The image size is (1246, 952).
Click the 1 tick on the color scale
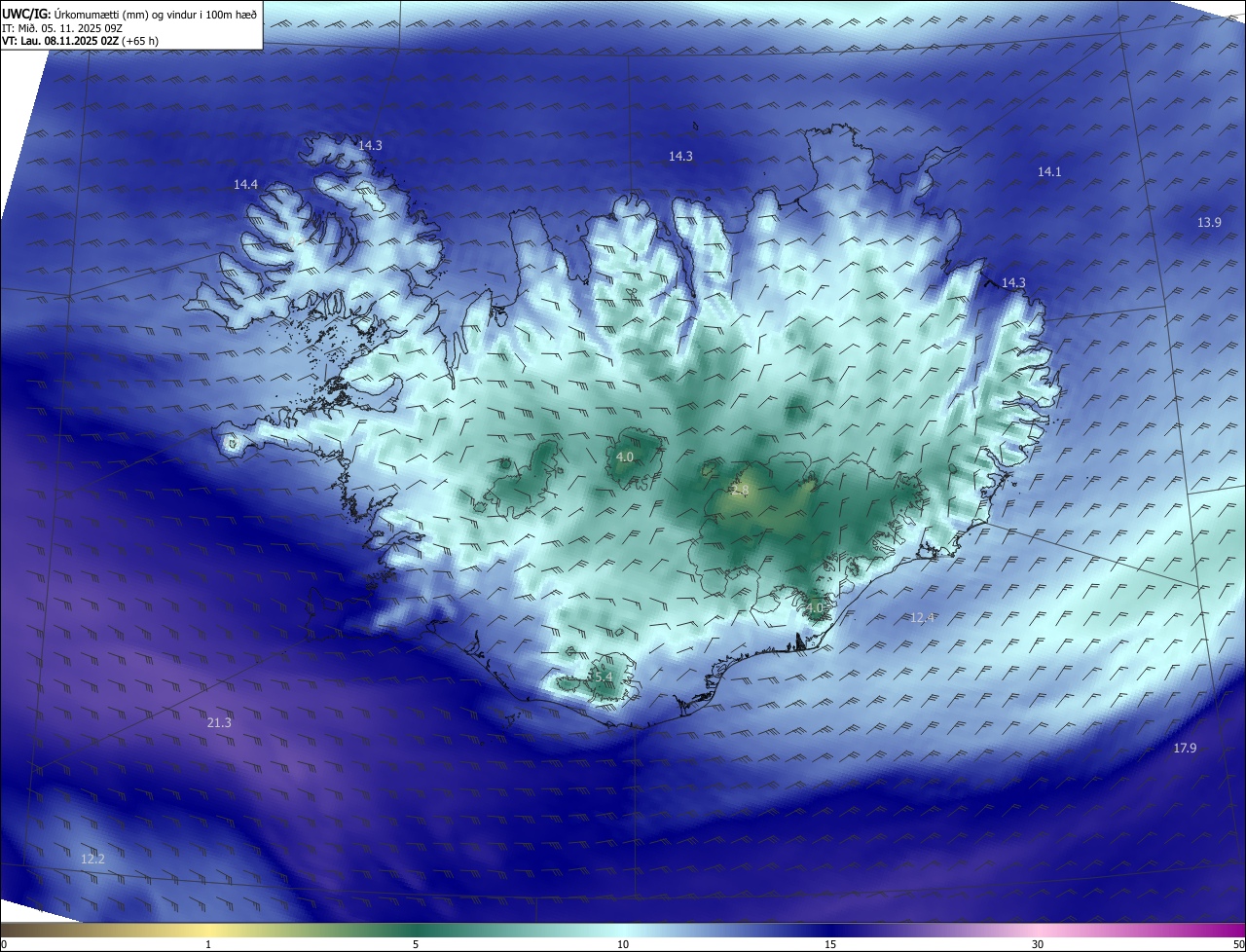click(208, 944)
